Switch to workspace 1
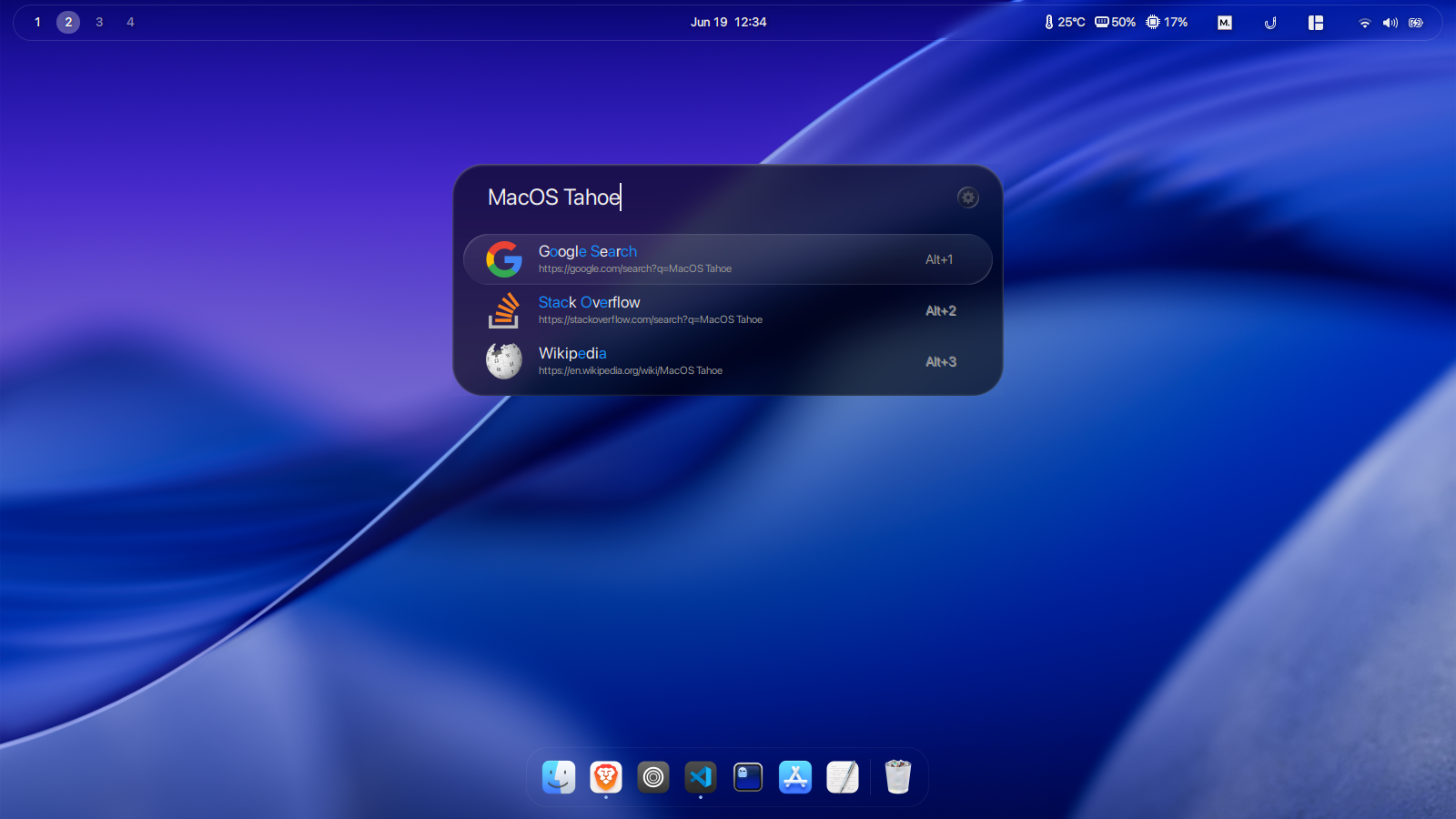Image resolution: width=1456 pixels, height=819 pixels. point(37,22)
